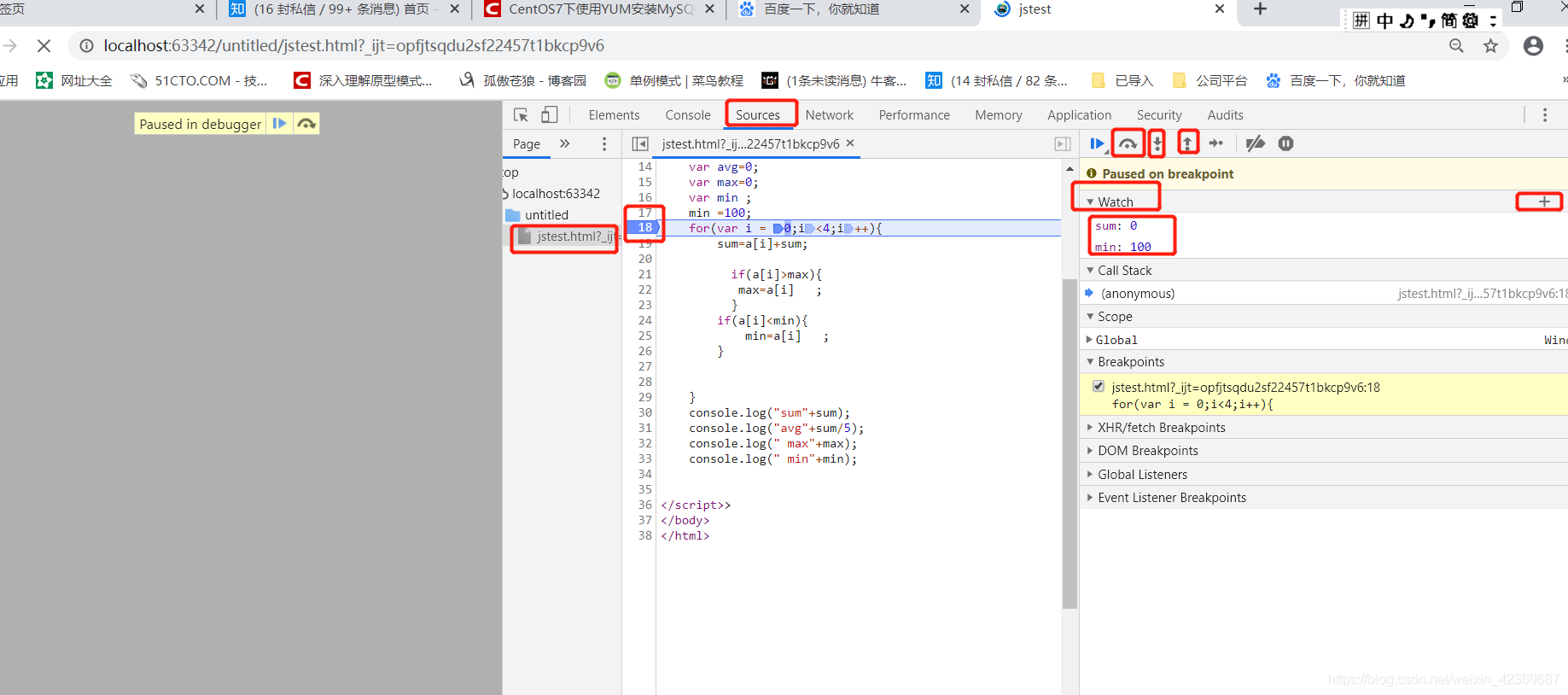The image size is (1568, 695).
Task: Deactivate breakpoints icon
Action: coord(1255,143)
